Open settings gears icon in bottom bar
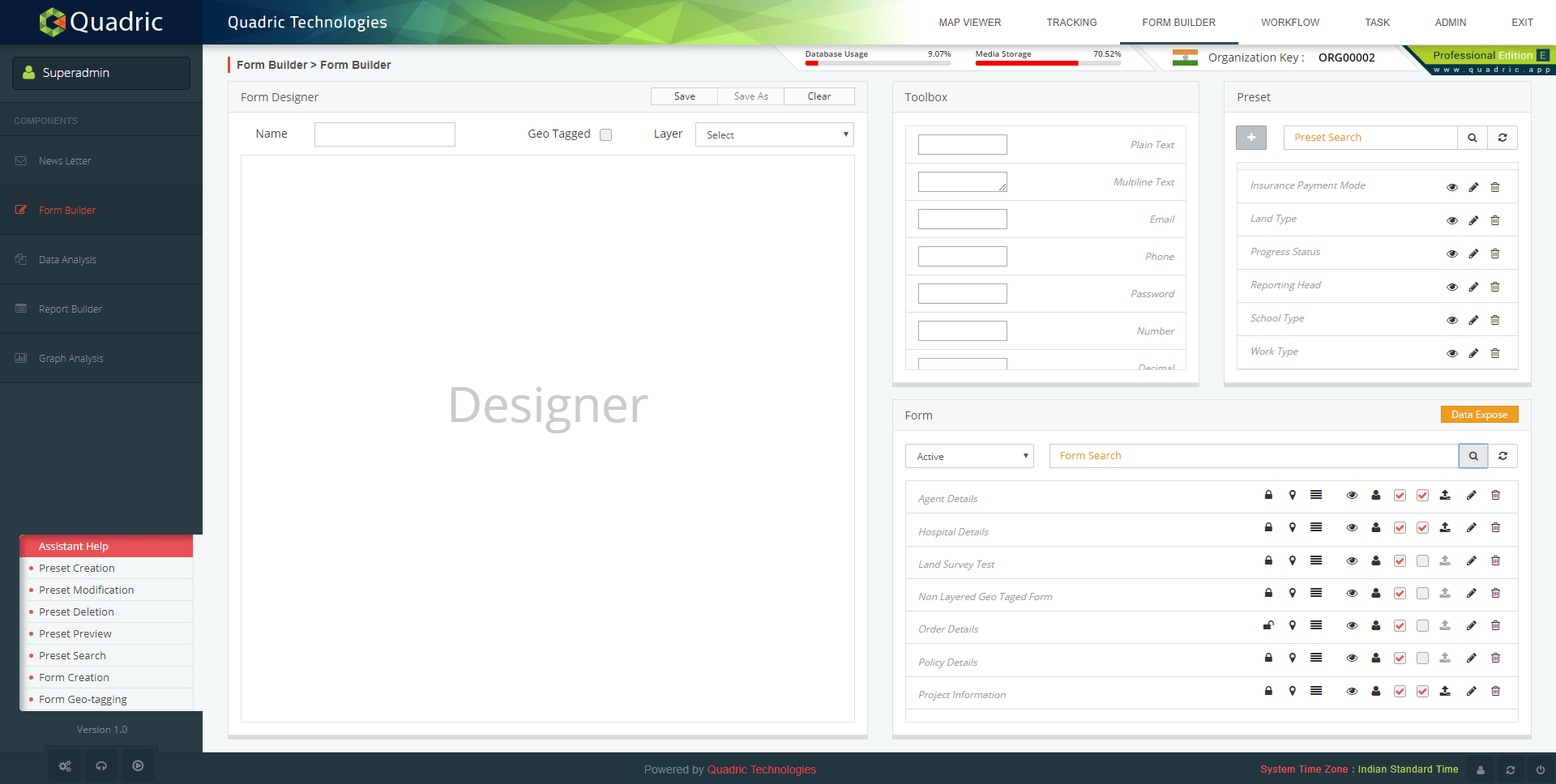Viewport: 1556px width, 784px height. (65, 766)
